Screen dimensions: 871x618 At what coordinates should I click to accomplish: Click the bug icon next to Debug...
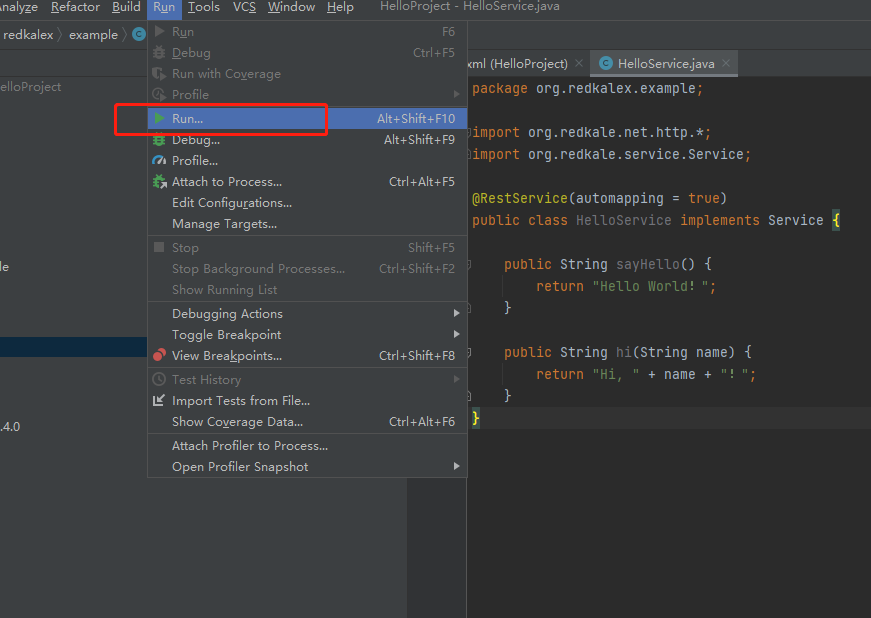(159, 140)
